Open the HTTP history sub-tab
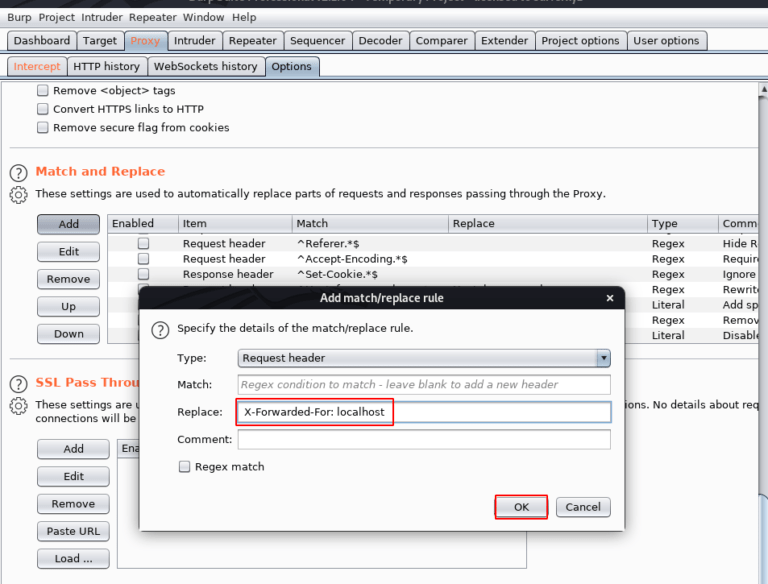 pyautogui.click(x=106, y=67)
